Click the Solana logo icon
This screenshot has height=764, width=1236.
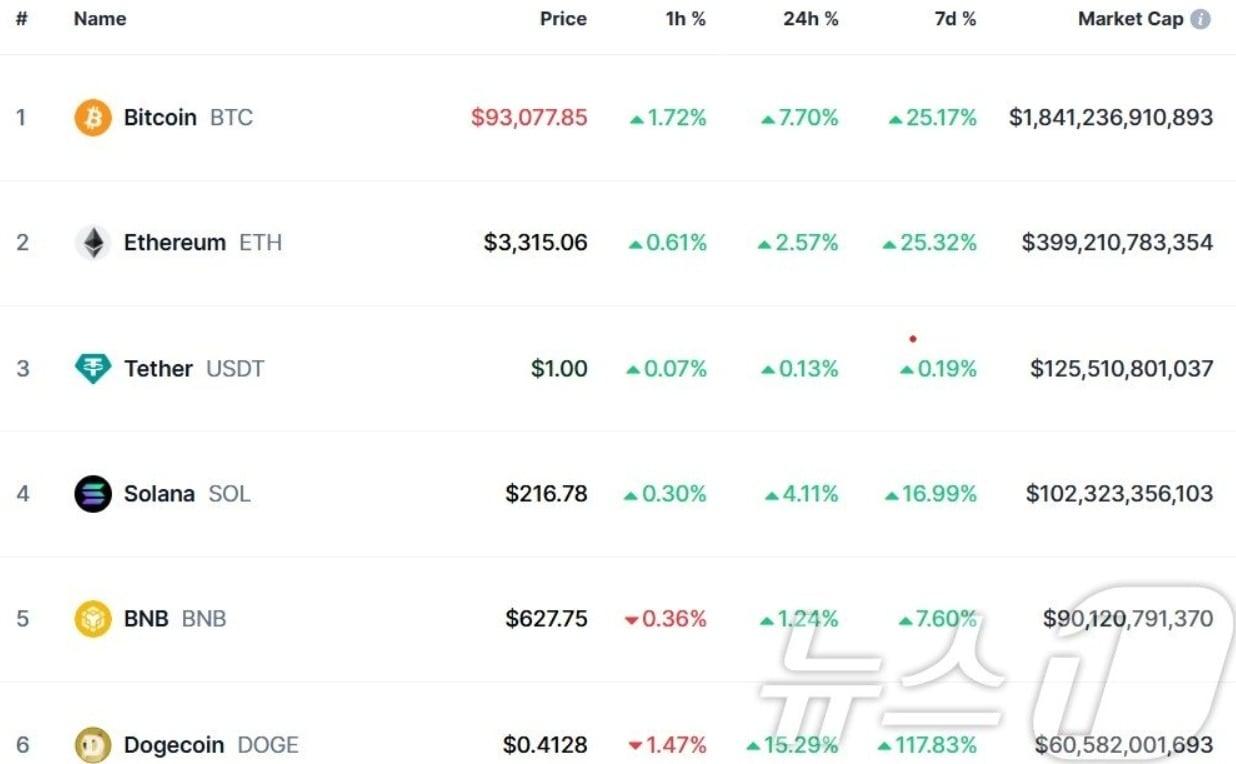[93, 494]
